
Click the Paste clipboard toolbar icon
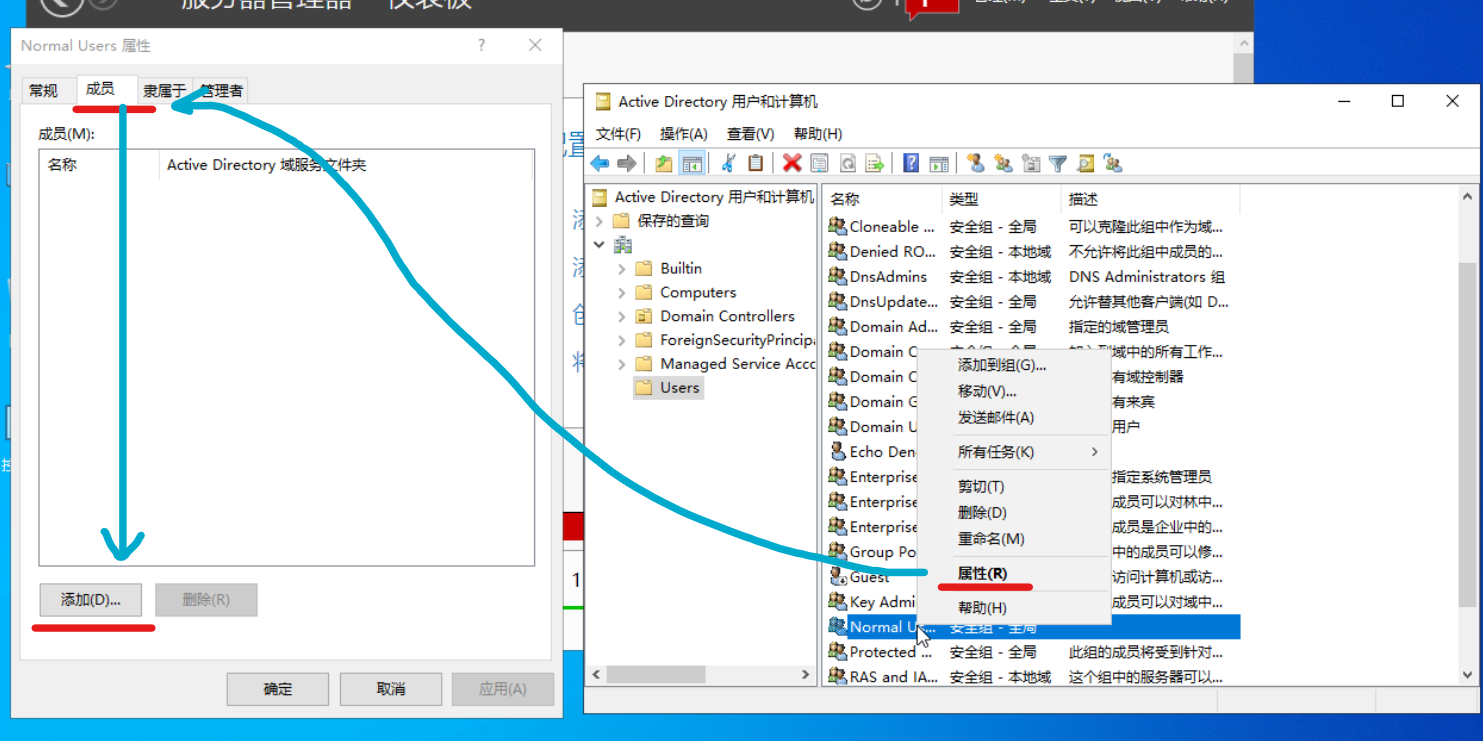point(756,163)
